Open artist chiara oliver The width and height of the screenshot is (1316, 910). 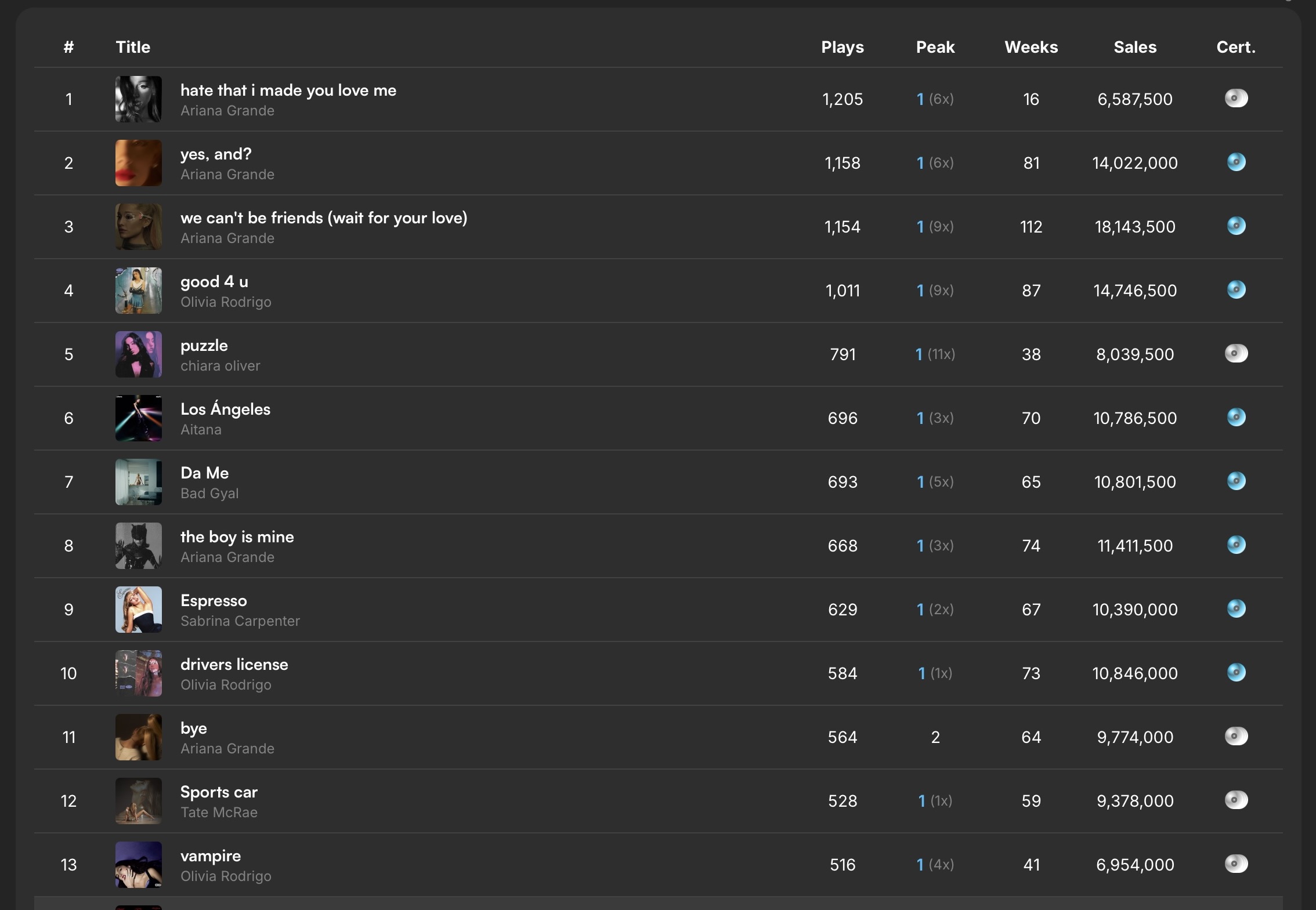click(220, 366)
